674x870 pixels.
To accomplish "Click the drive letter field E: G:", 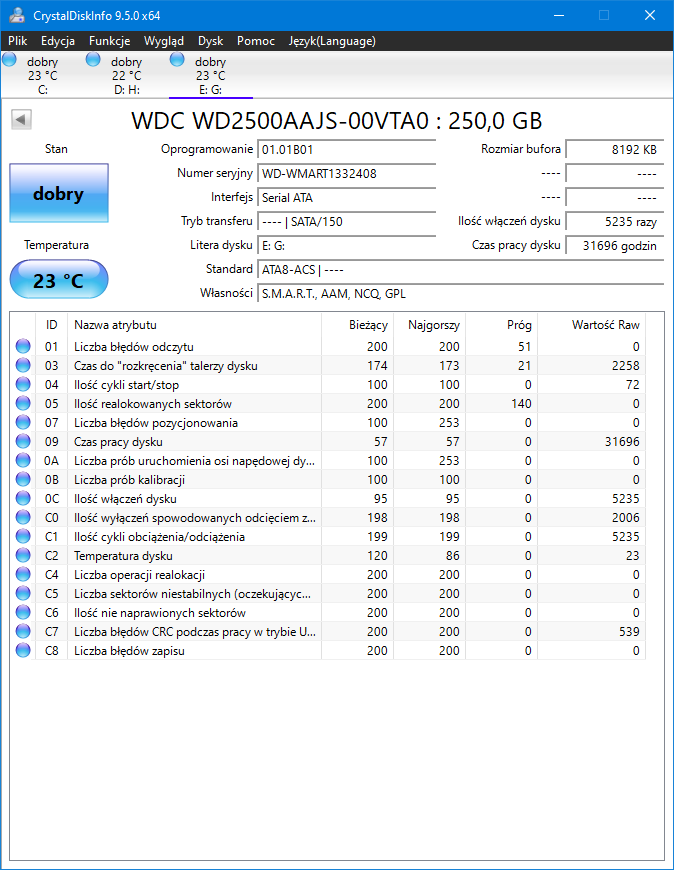I will [347, 246].
